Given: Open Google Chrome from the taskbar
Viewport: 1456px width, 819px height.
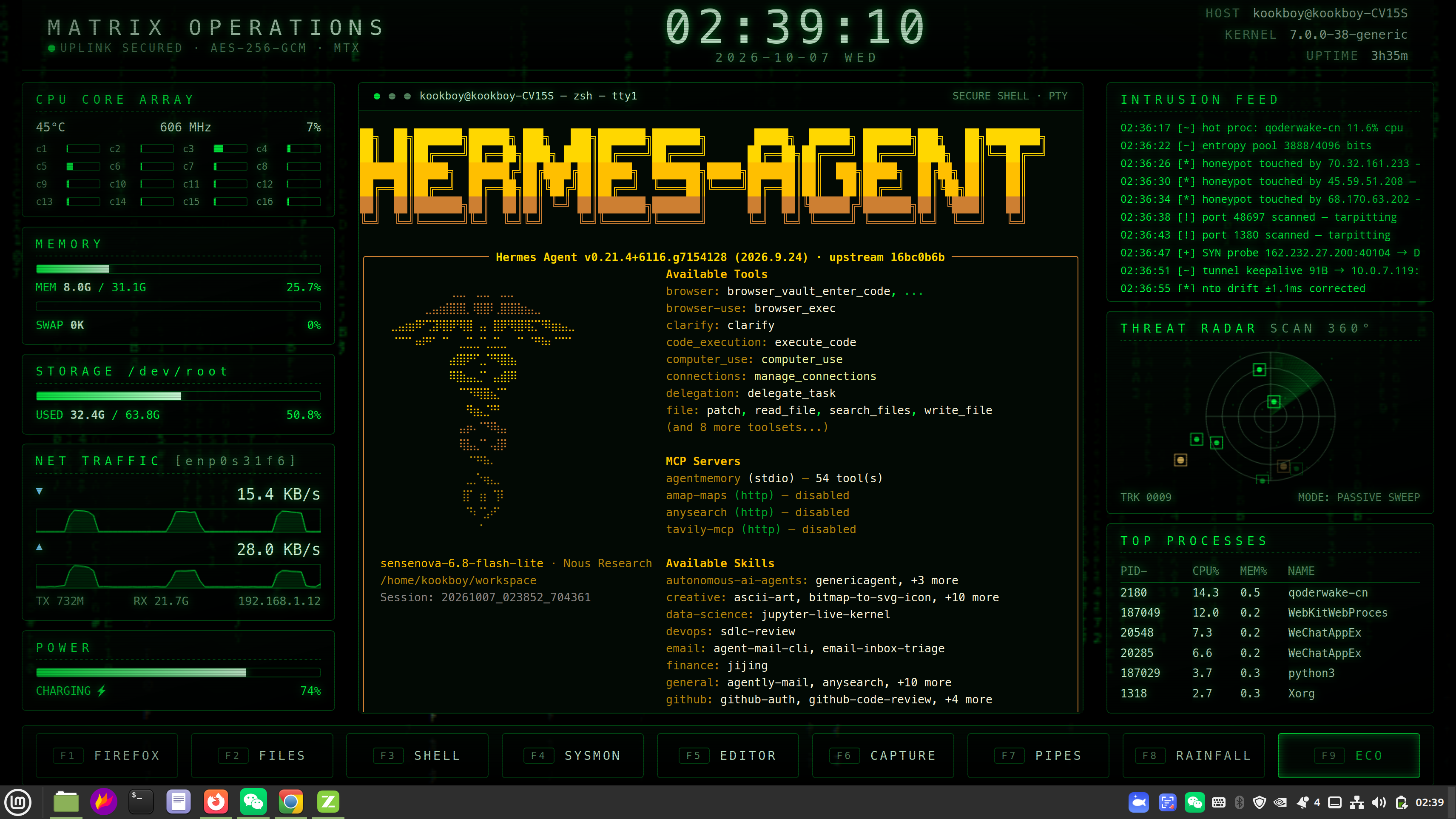Looking at the screenshot, I should 290,802.
